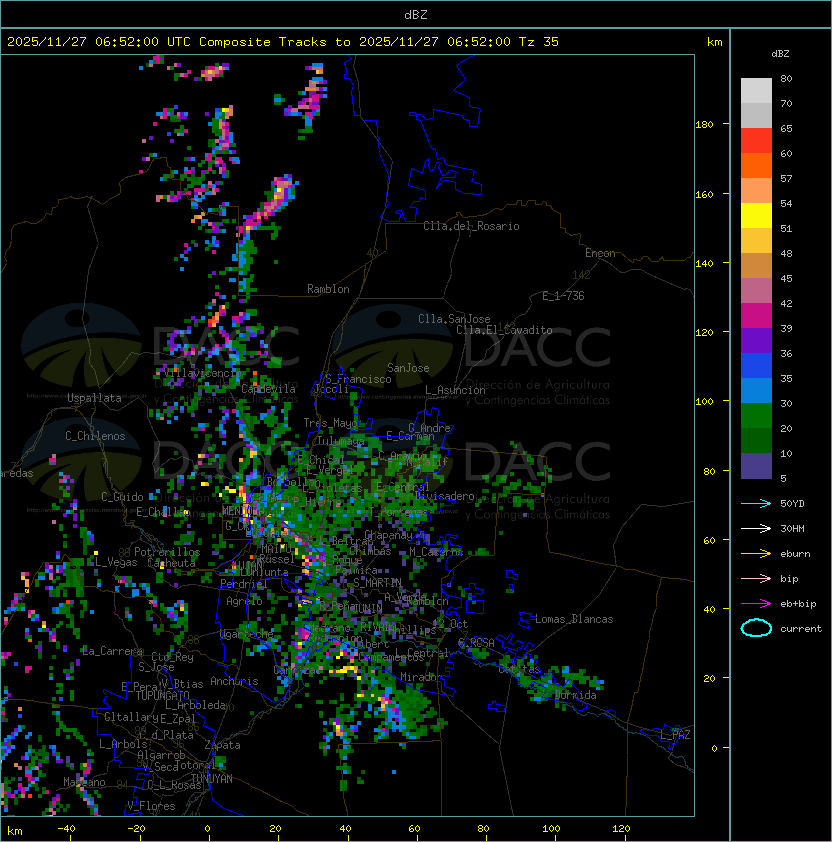
Task: Click the 'Dormida' map label
Action: [575, 695]
